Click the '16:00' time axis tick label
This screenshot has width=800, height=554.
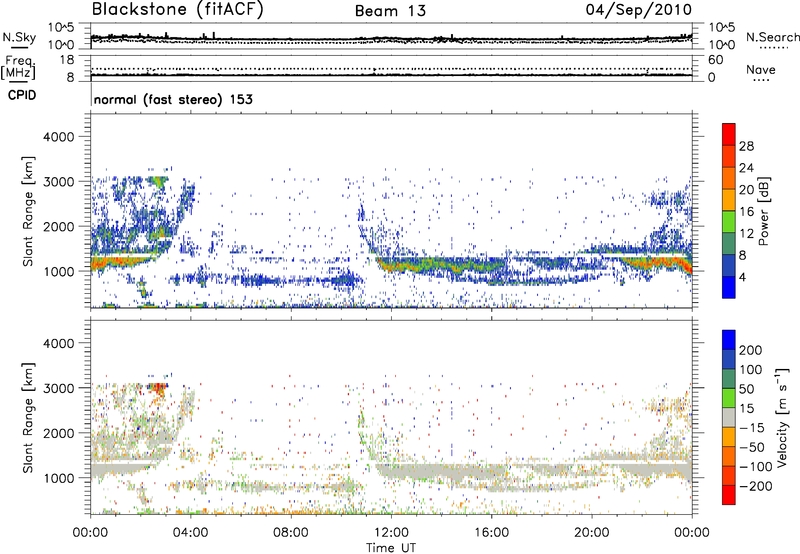coord(491,533)
